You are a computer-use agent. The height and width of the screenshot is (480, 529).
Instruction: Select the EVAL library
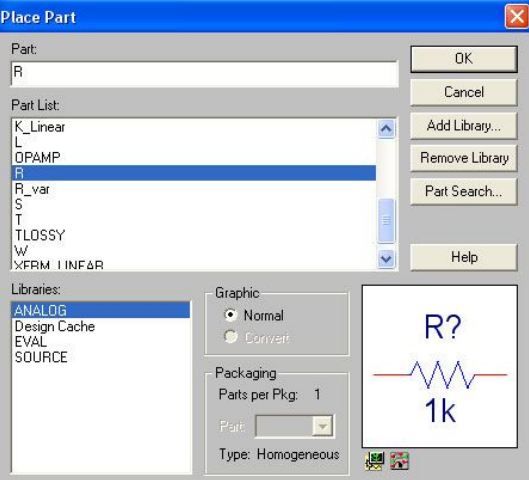(101, 342)
